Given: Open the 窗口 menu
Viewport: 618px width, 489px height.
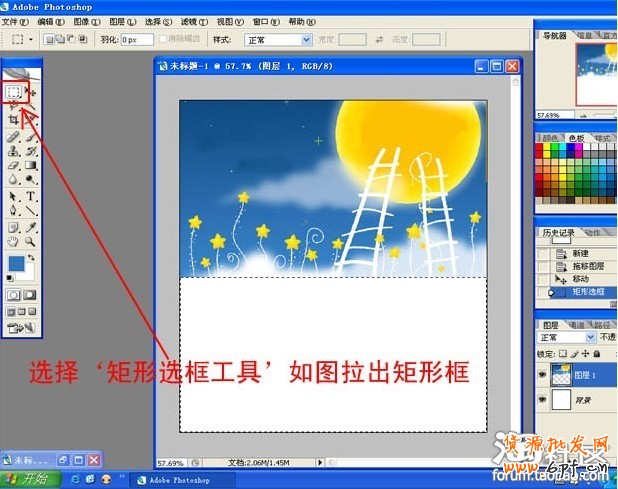Looking at the screenshot, I should click(266, 22).
